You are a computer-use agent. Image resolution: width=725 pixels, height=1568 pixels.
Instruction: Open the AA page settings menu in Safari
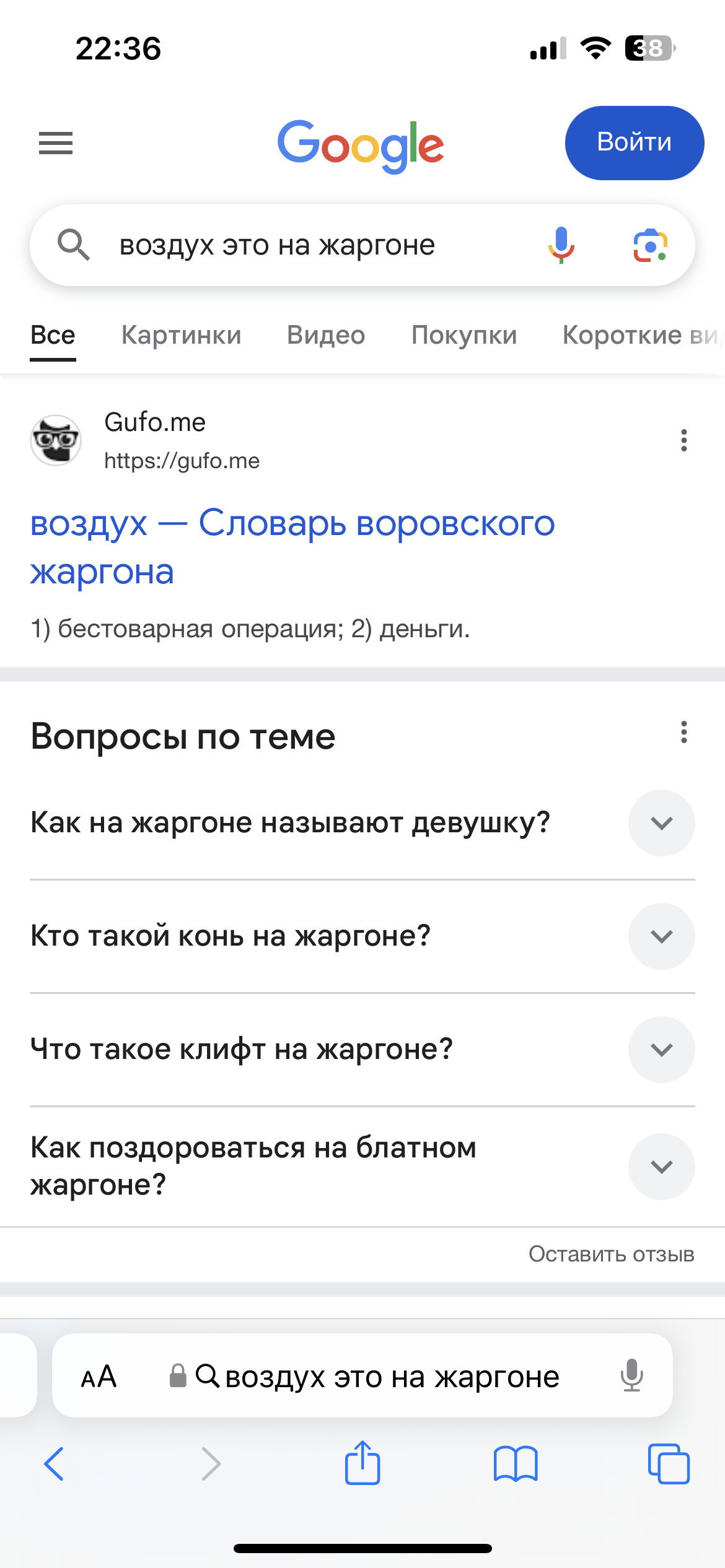tap(99, 1376)
